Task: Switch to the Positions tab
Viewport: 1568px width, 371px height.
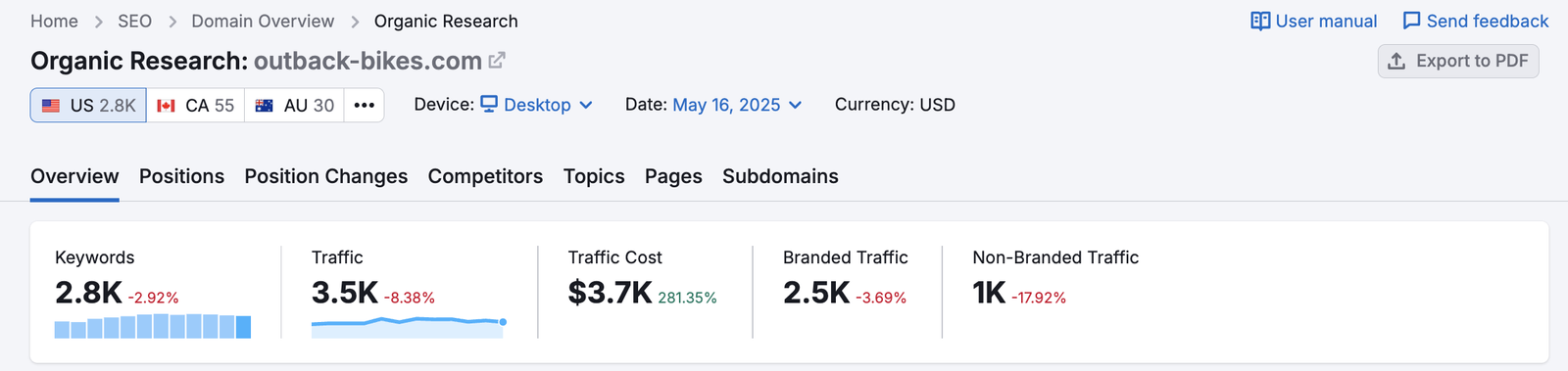Action: 181,176
